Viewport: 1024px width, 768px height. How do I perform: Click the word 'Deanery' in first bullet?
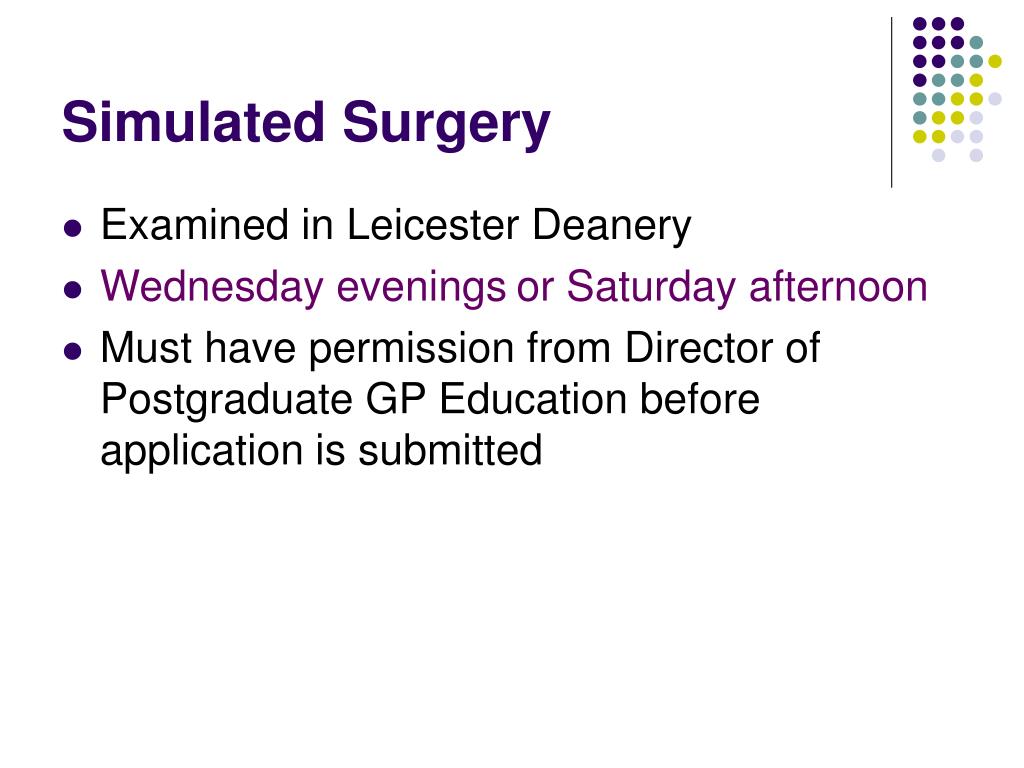(x=611, y=226)
